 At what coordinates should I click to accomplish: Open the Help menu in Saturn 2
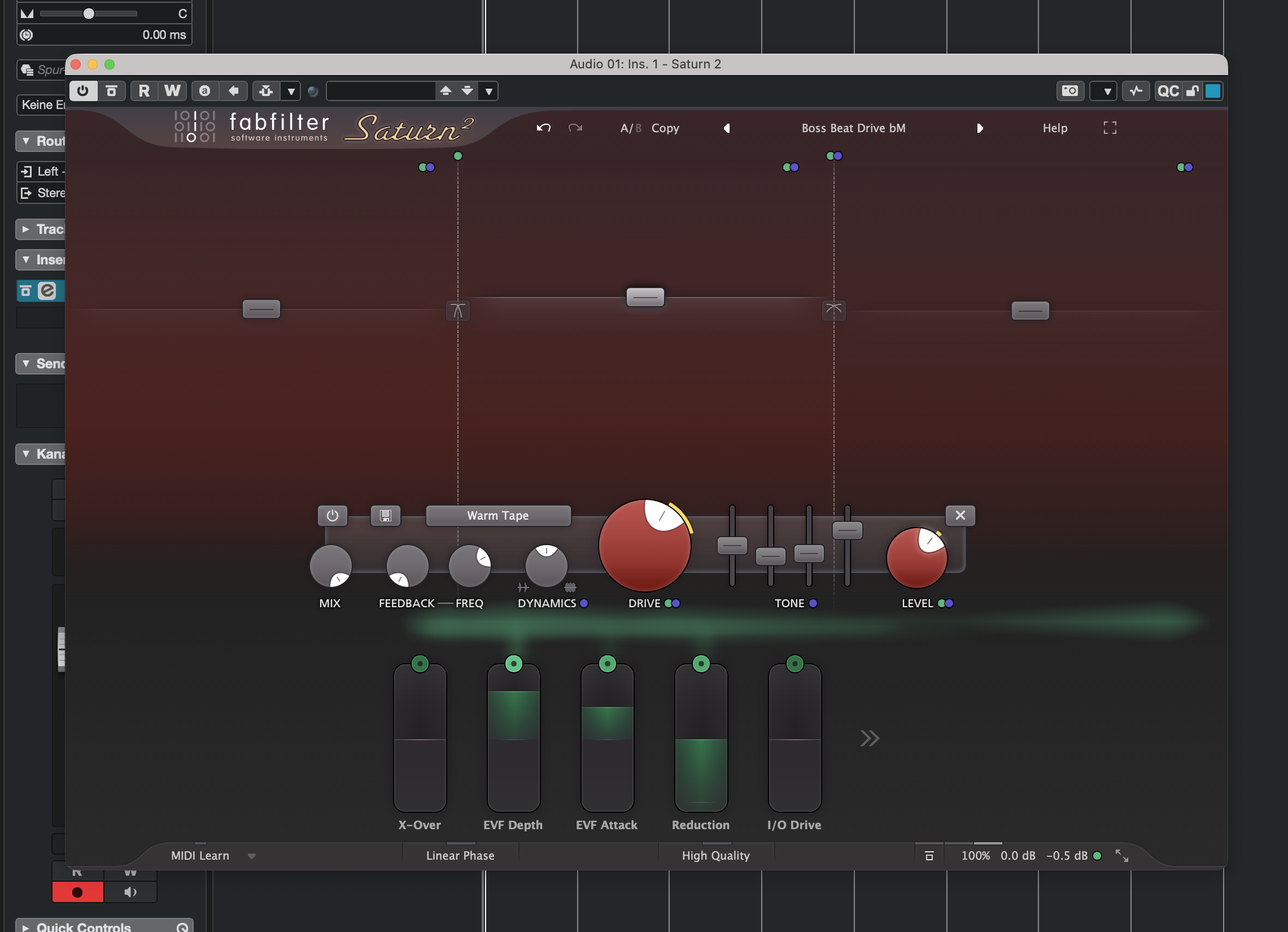pos(1054,128)
